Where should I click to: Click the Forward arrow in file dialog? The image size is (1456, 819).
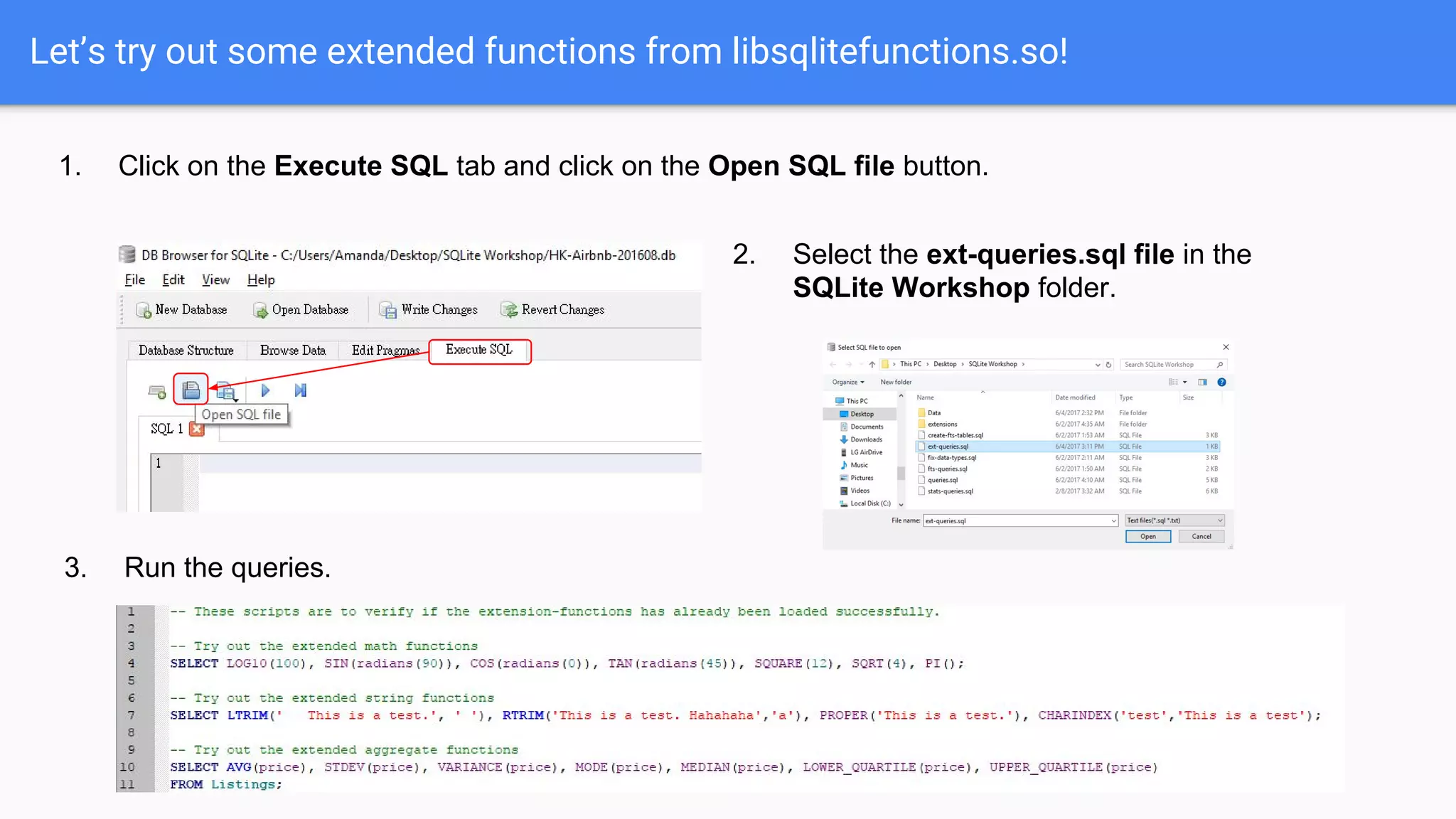[x=848, y=365]
